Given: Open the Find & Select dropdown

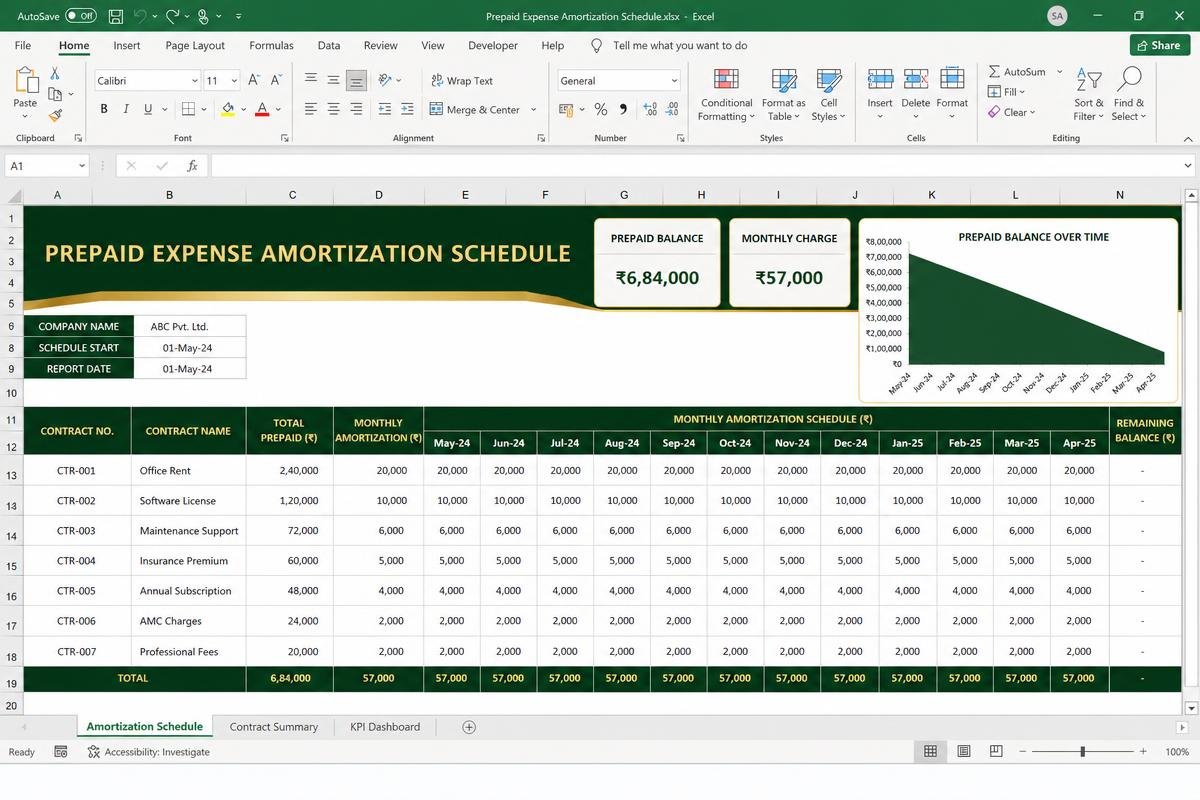Looking at the screenshot, I should [x=1129, y=95].
